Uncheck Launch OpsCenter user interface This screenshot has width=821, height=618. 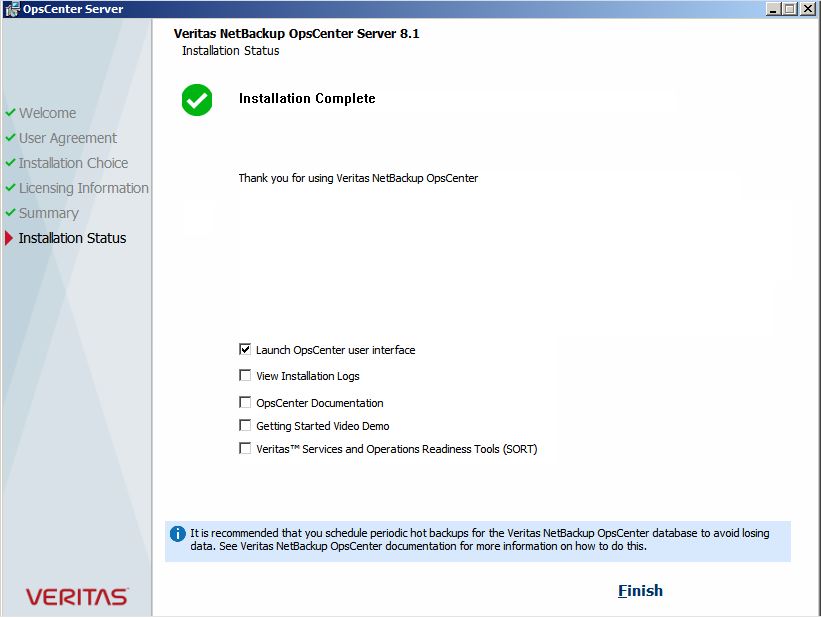click(x=245, y=349)
